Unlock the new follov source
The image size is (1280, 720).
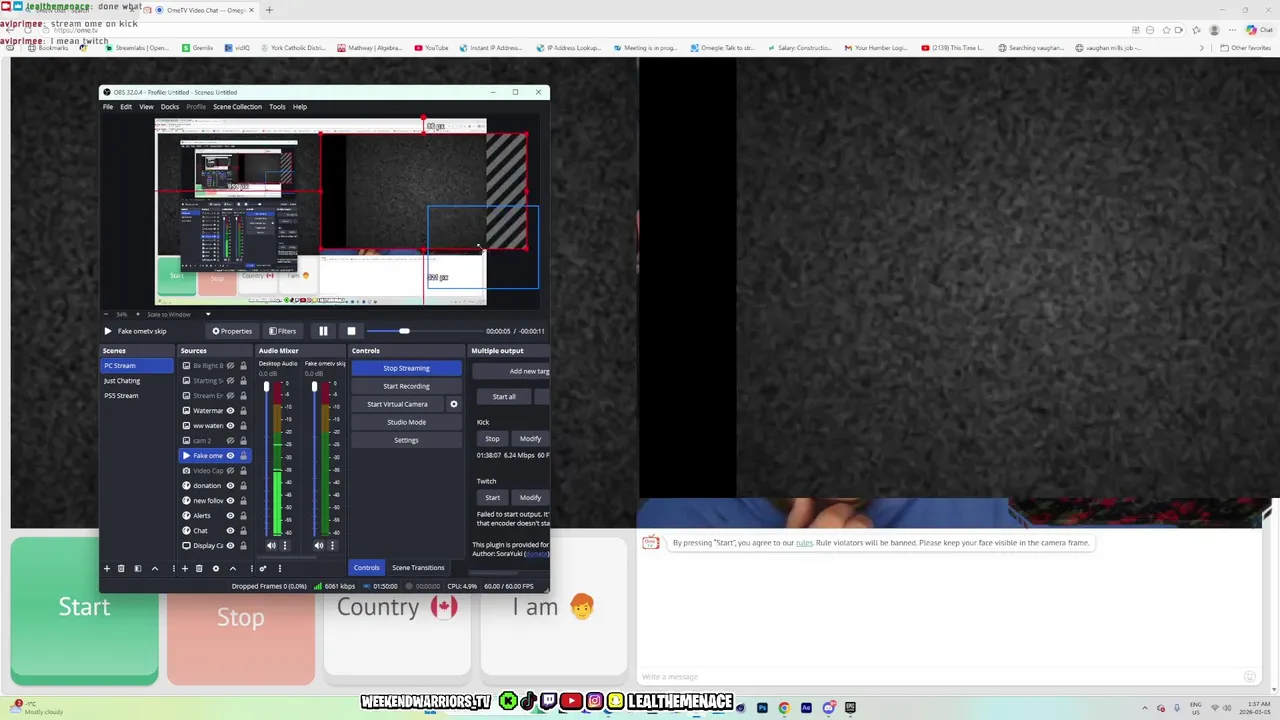point(243,501)
